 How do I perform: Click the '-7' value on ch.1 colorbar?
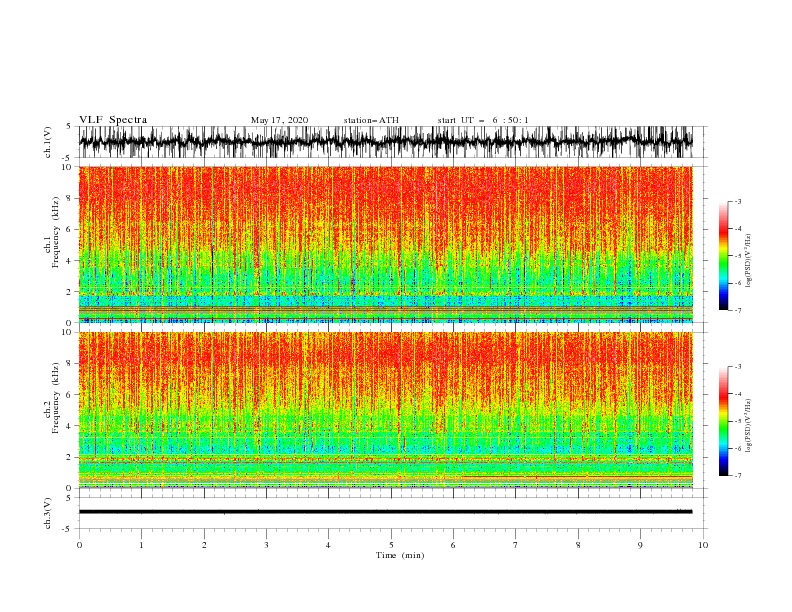pos(737,310)
